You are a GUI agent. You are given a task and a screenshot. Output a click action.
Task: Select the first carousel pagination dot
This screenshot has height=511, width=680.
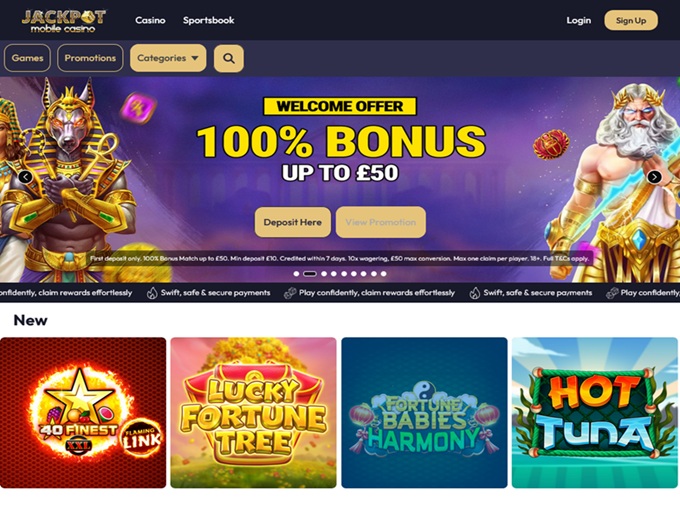[296, 274]
